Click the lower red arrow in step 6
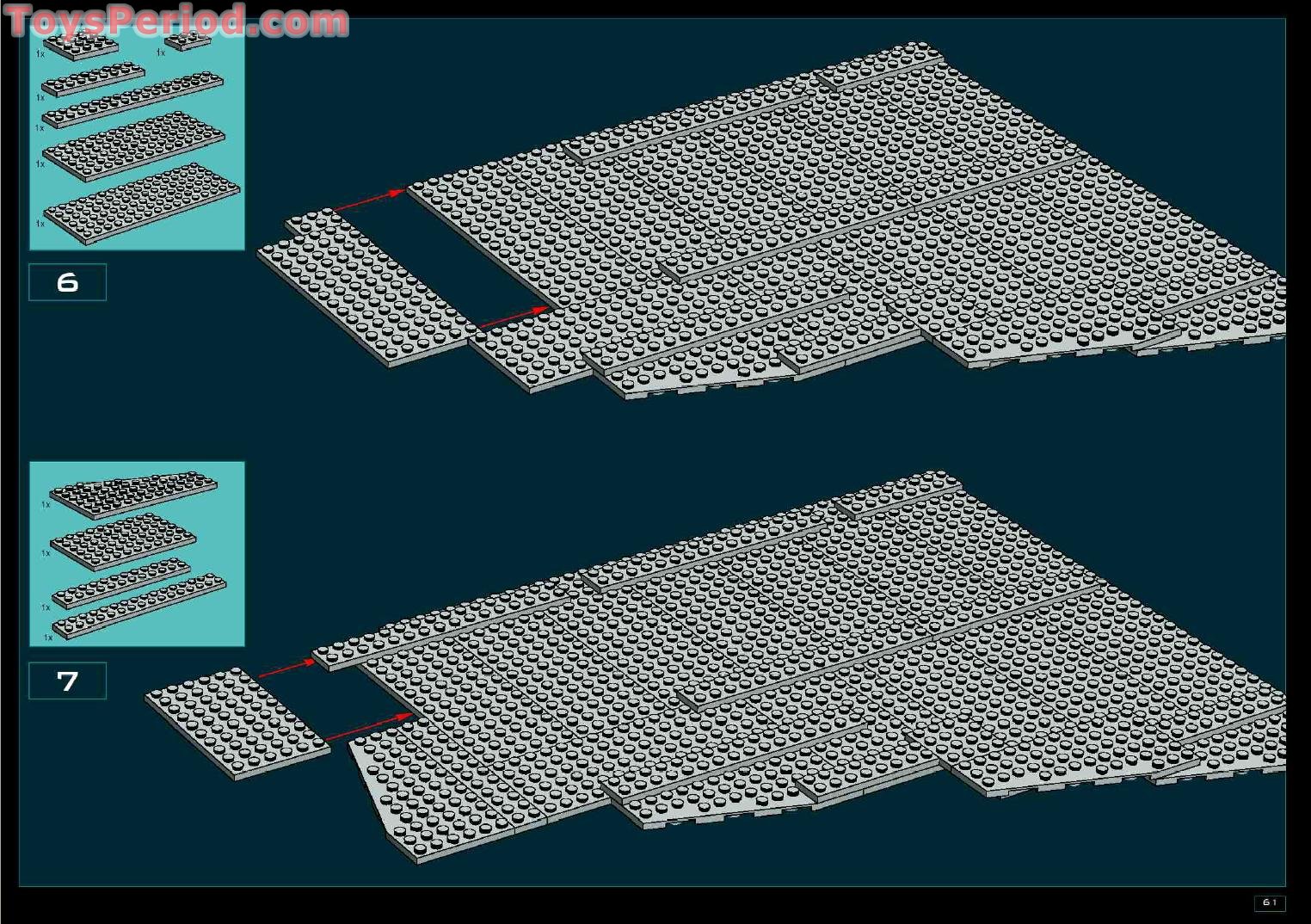The width and height of the screenshot is (1311, 924). [x=514, y=317]
